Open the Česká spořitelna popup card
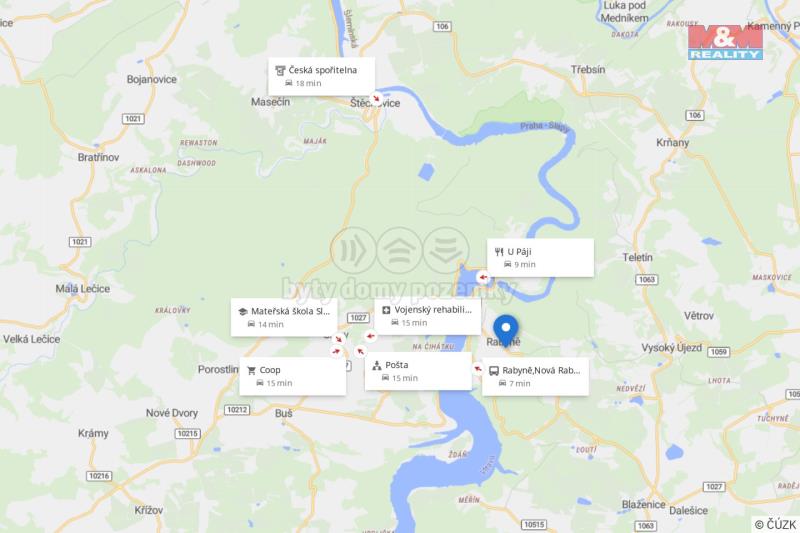The height and width of the screenshot is (533, 800). 321,77
